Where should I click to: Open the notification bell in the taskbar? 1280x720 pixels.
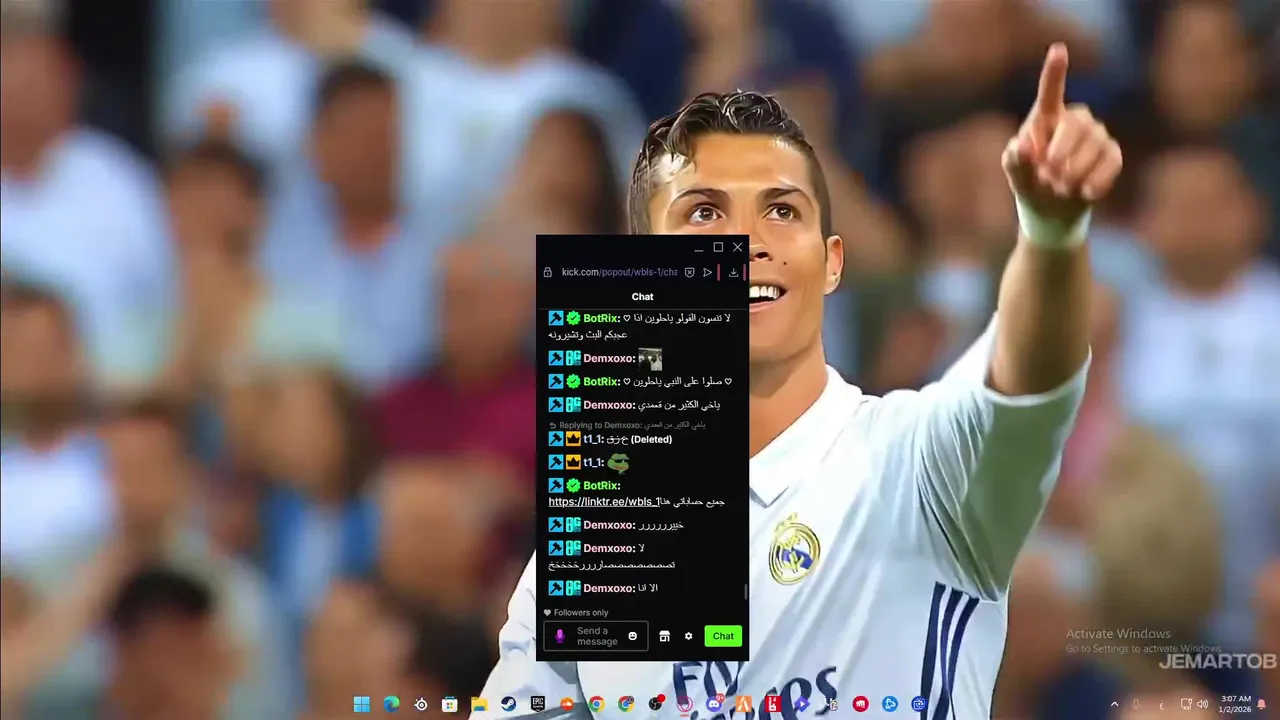coord(1262,704)
